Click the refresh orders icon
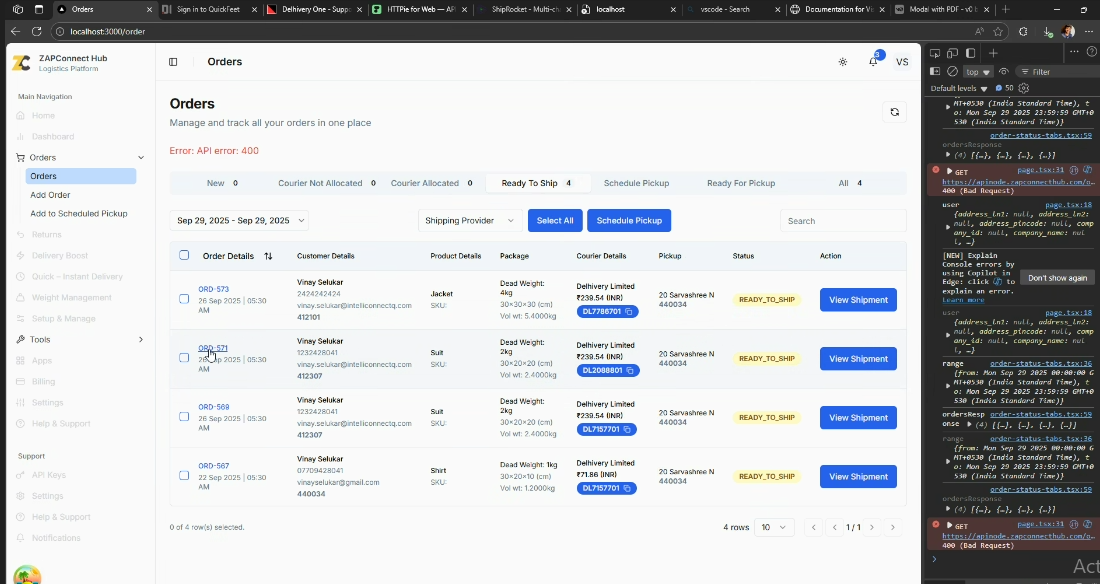 (x=894, y=112)
